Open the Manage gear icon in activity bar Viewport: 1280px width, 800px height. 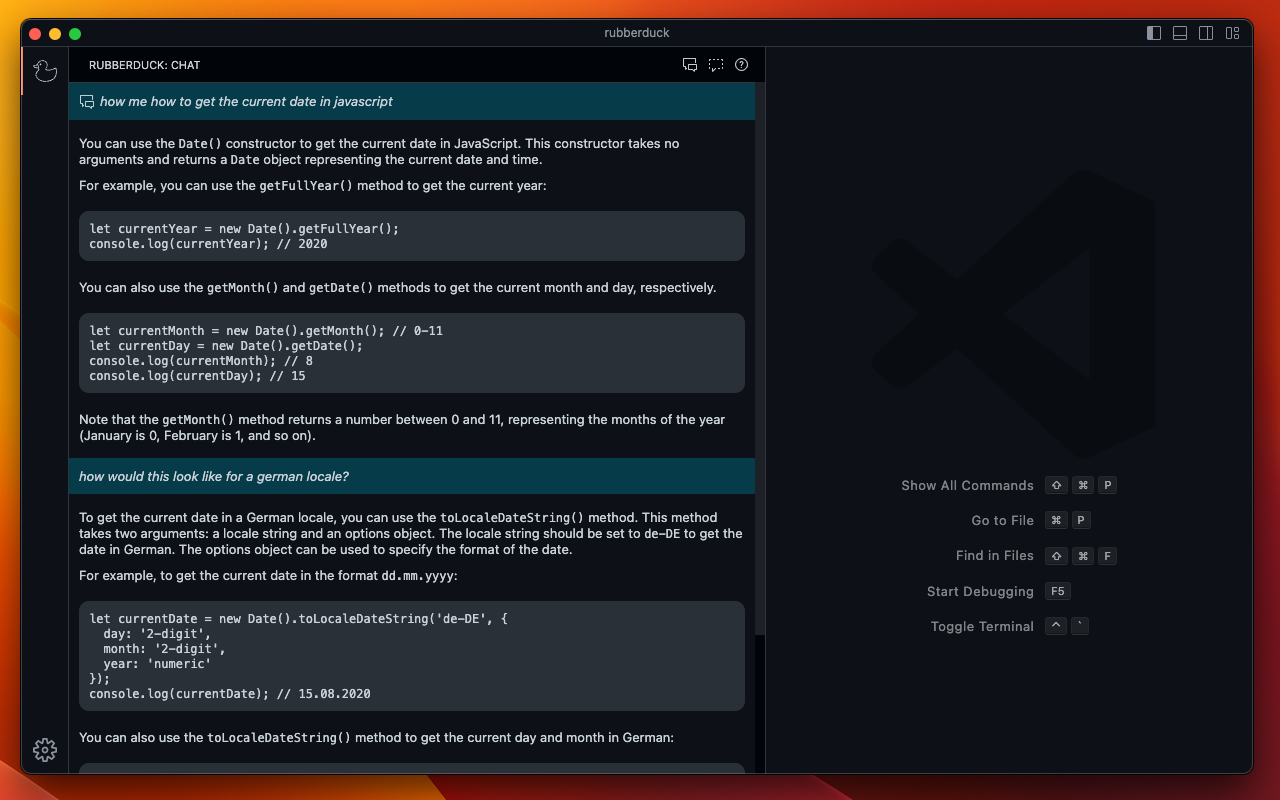[45, 750]
